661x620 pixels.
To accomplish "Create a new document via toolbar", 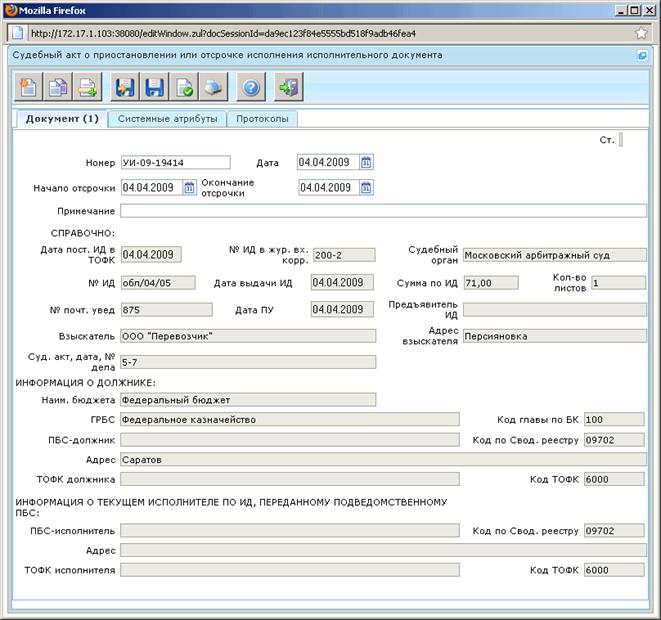I will [28, 87].
